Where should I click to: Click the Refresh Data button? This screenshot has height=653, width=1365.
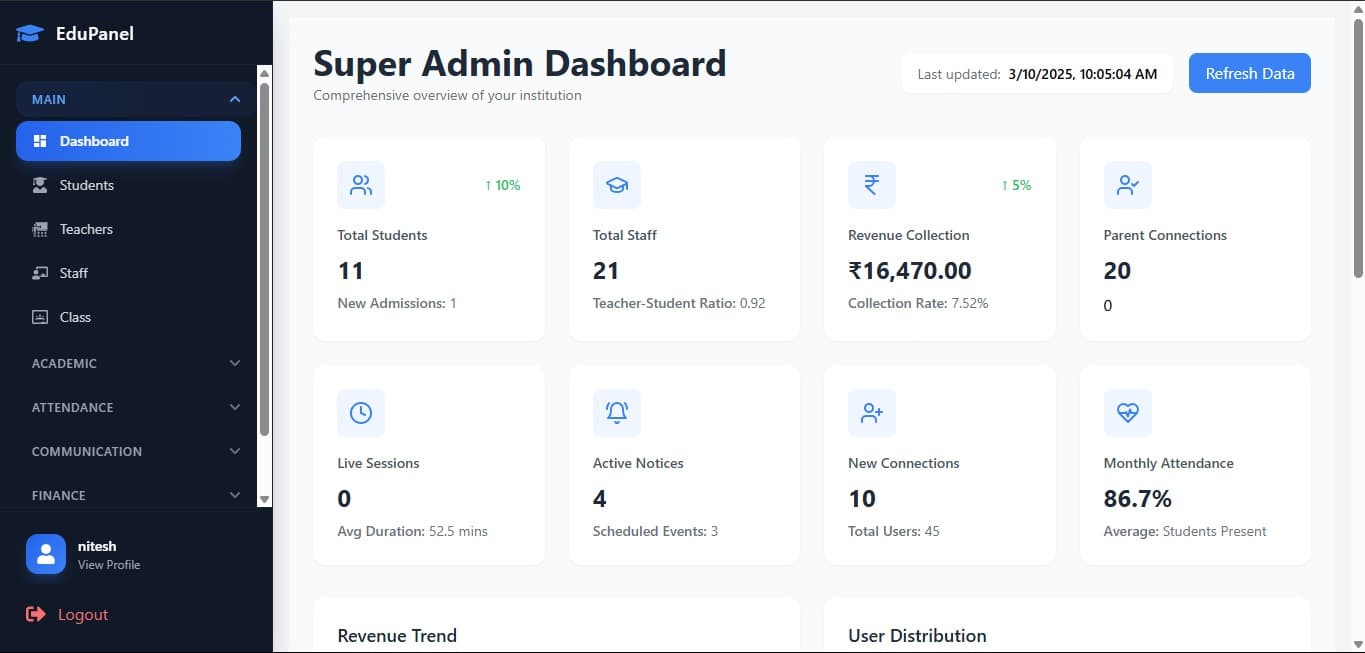tap(1249, 73)
